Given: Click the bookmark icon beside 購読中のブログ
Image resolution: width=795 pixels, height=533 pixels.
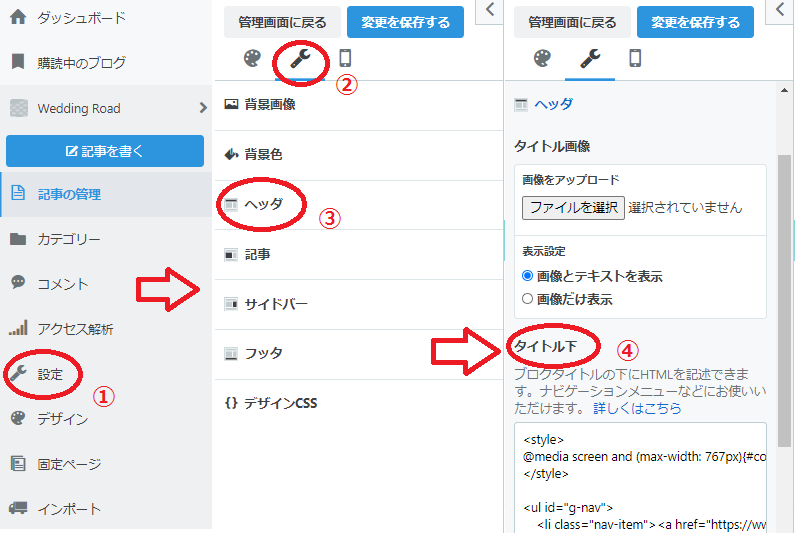Looking at the screenshot, I should pyautogui.click(x=18, y=62).
